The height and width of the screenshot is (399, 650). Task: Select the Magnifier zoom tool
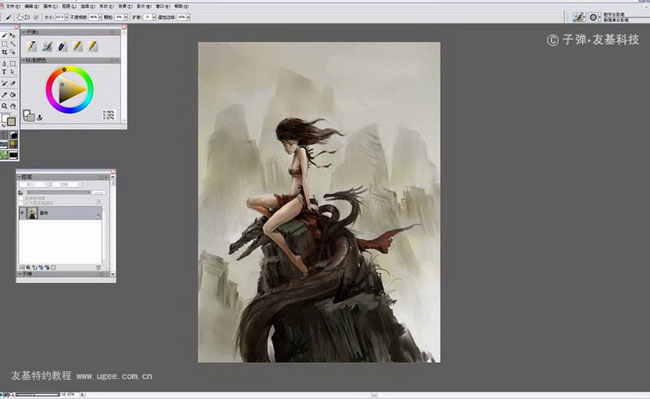coord(4,106)
